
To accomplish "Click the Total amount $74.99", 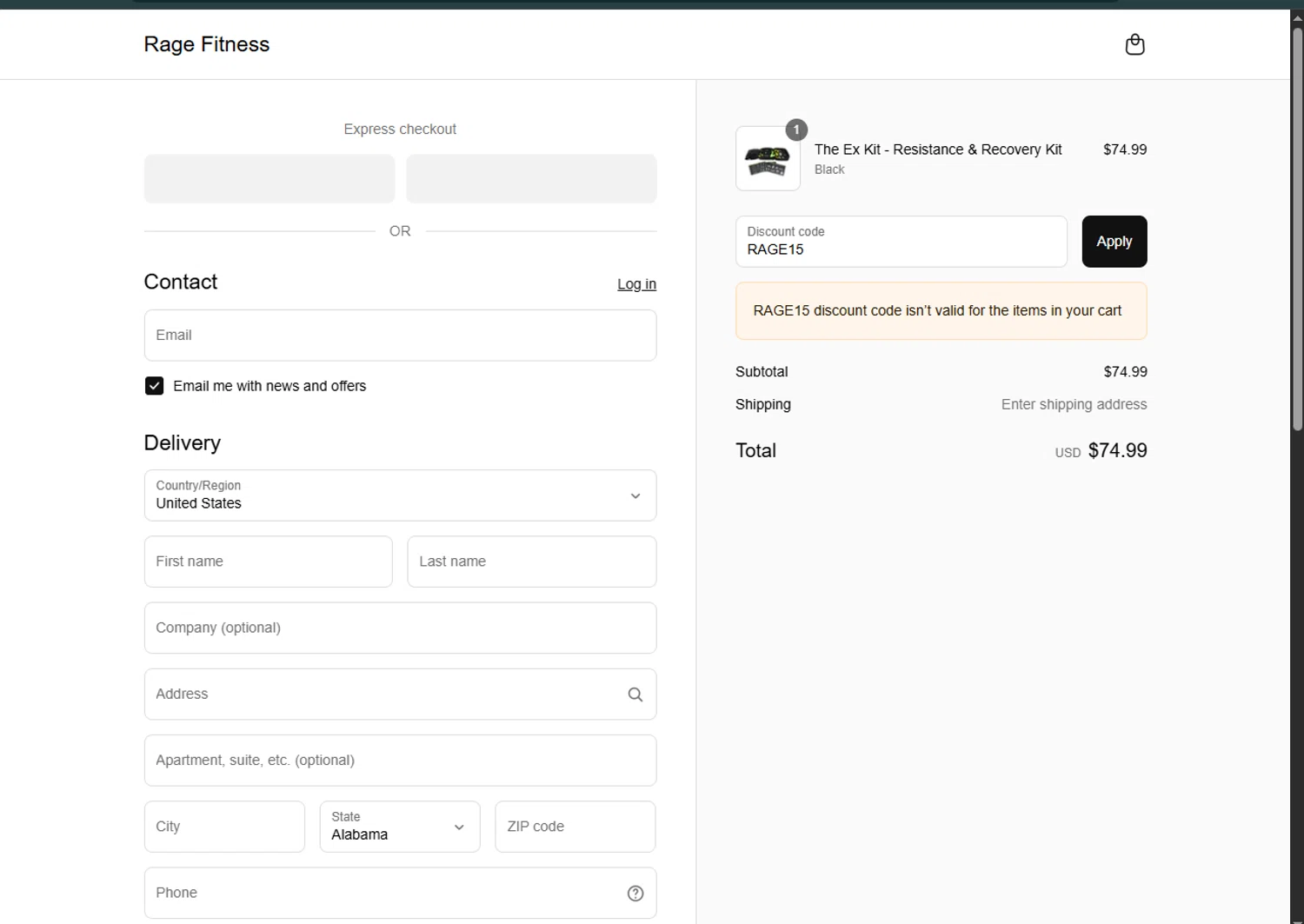I will [1117, 450].
